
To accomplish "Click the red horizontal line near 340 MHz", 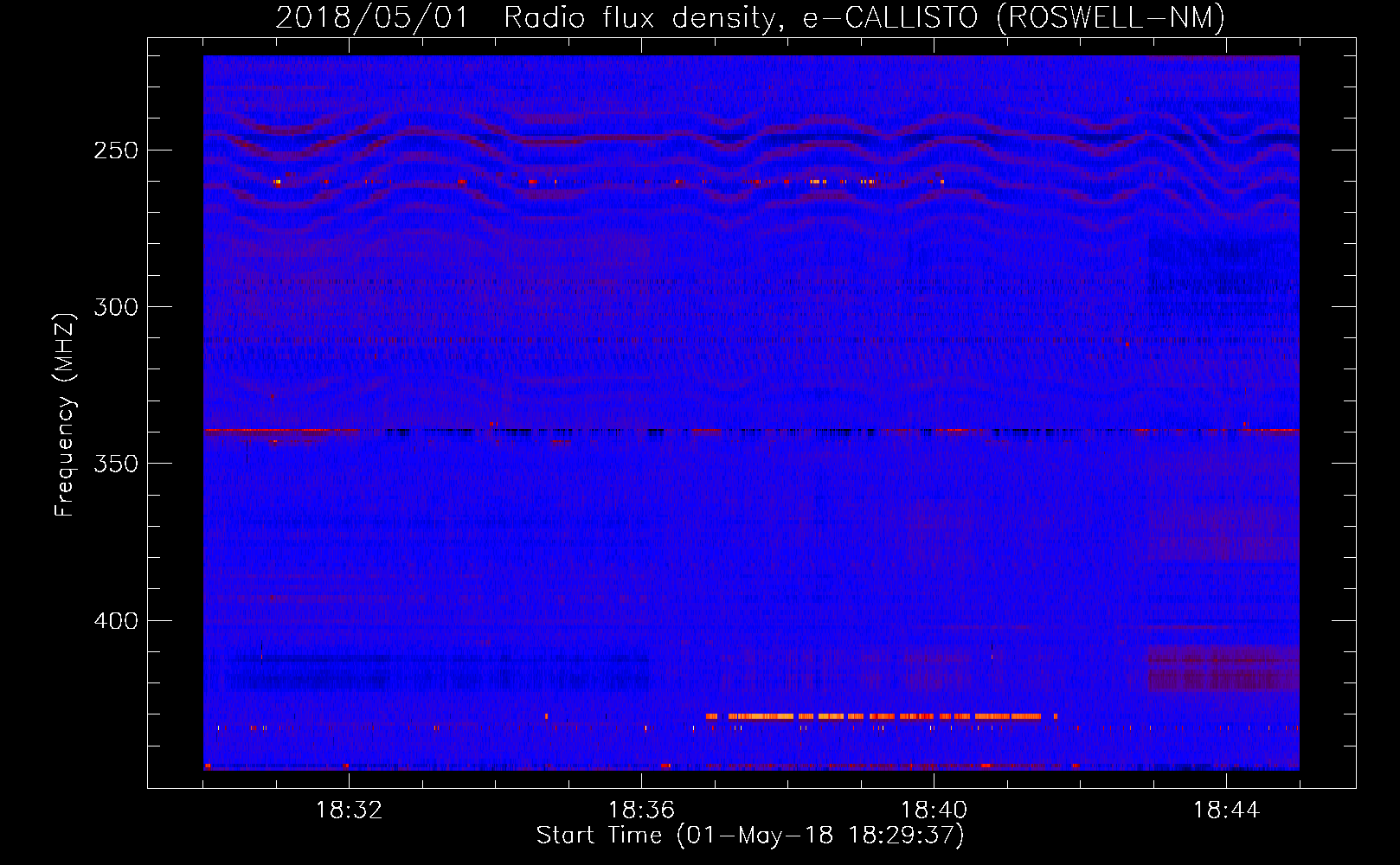I will 751,430.
